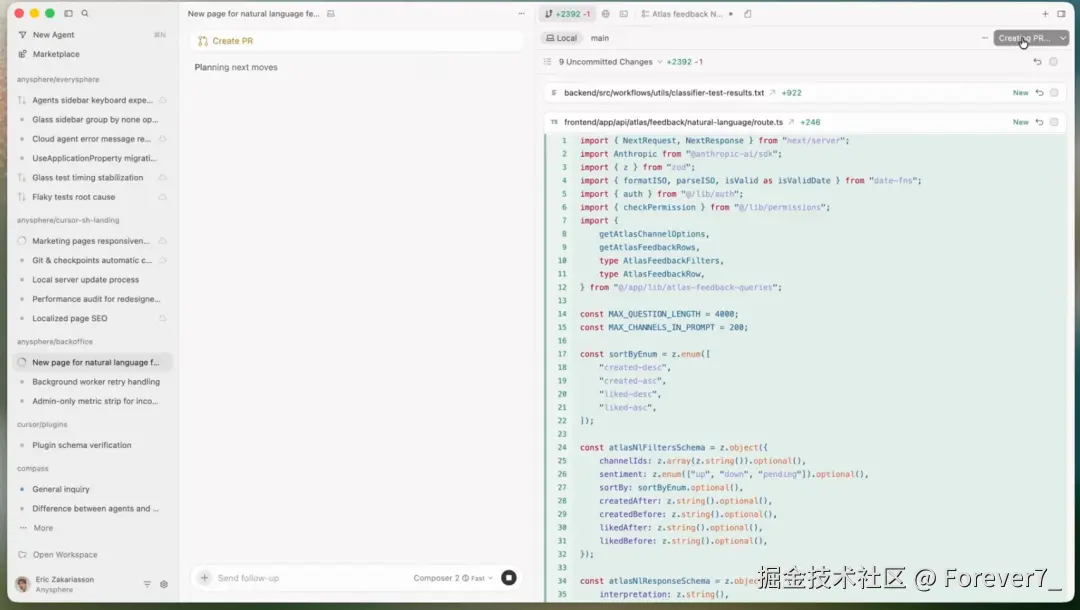Open Difference between agents and conversation
The image size is (1080, 610).
92,508
